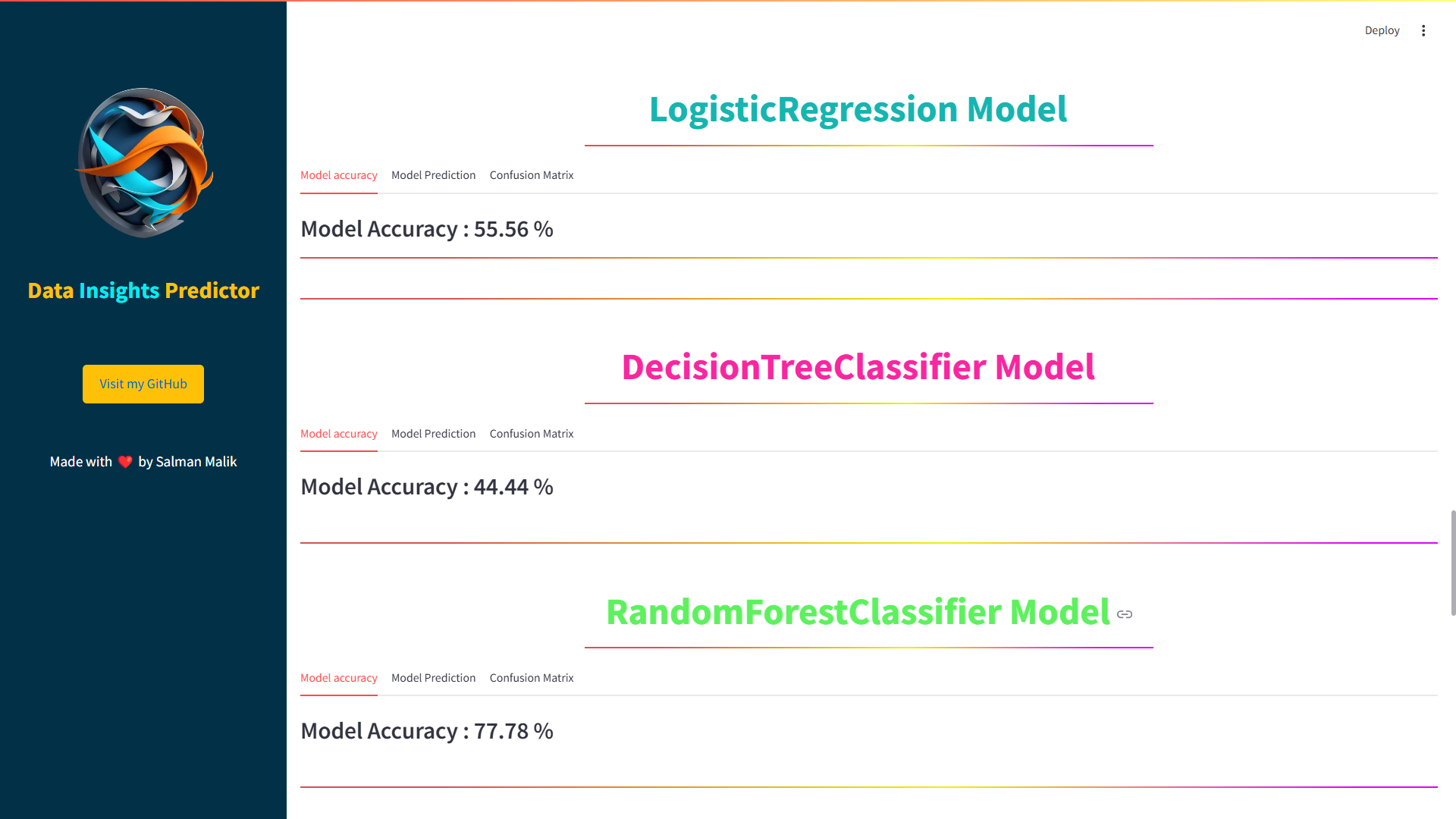
Task: Click the LogisticRegression Model heading
Action: coord(858,109)
